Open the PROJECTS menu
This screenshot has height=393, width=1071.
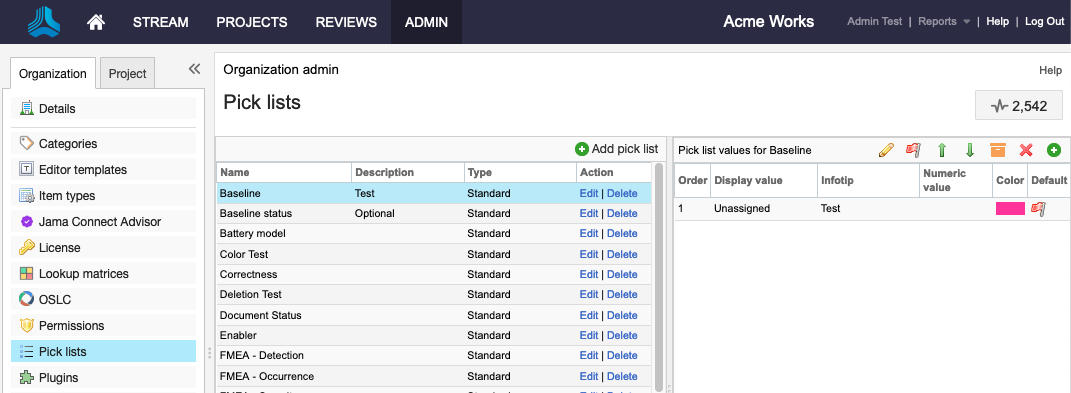point(252,22)
